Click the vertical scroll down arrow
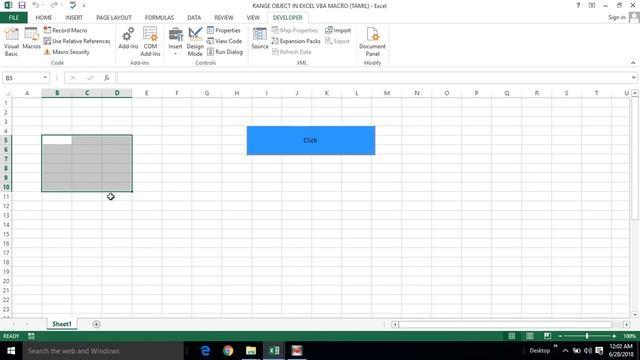The width and height of the screenshot is (640, 360). coord(635,315)
